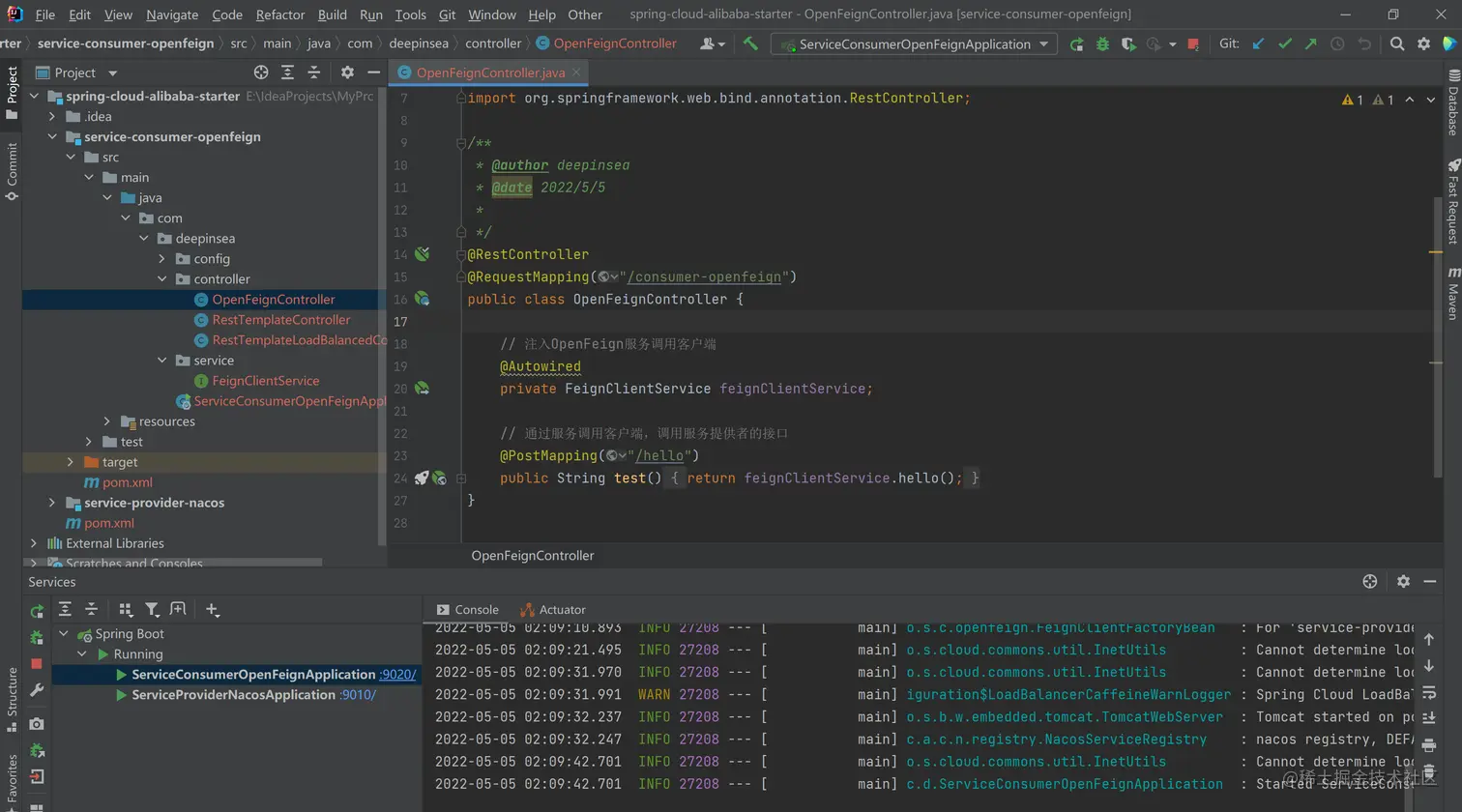
Task: Click the Debug bug icon in top toolbar
Action: pyautogui.click(x=1102, y=44)
